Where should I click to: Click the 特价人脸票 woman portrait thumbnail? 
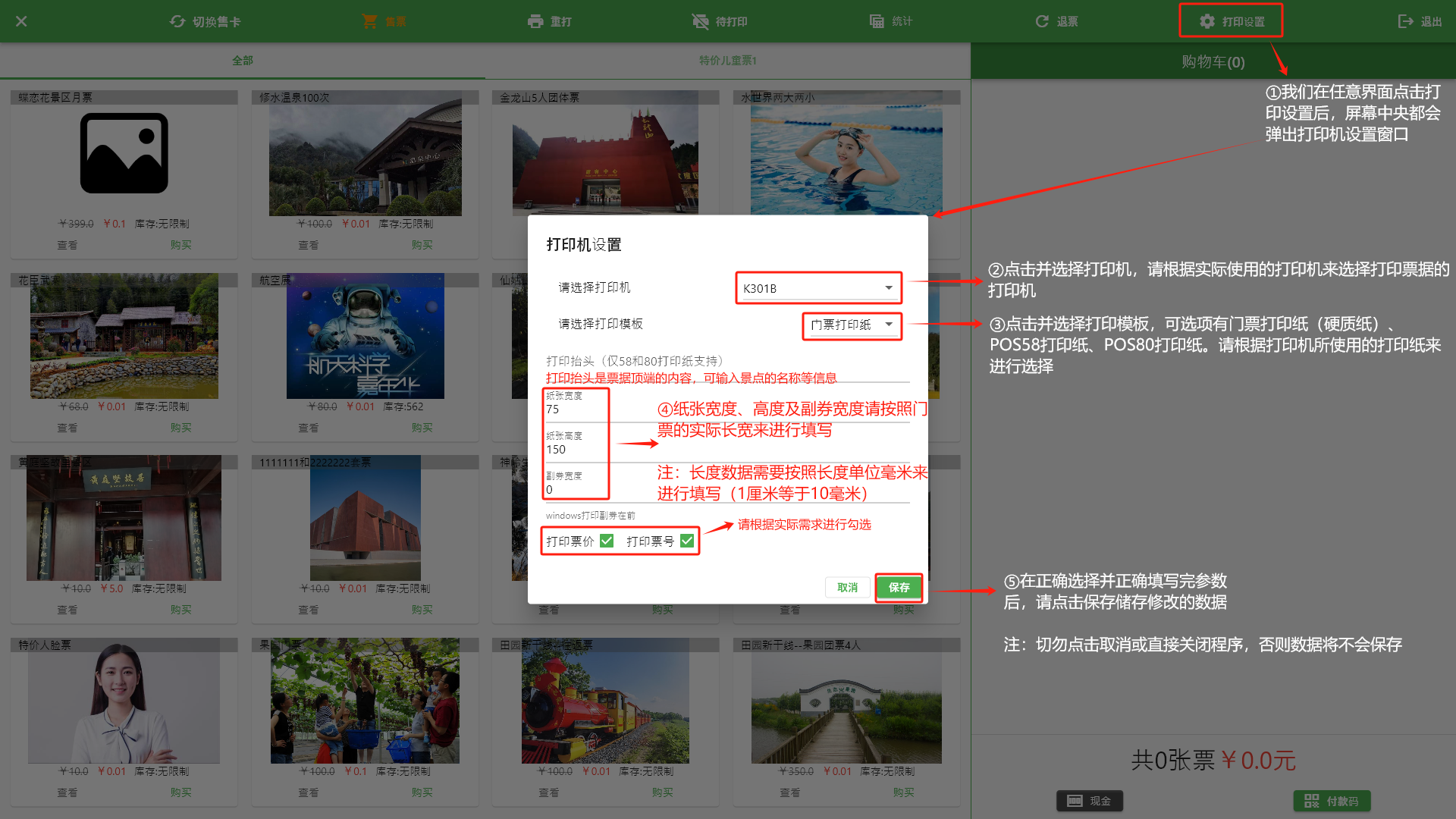coord(124,701)
